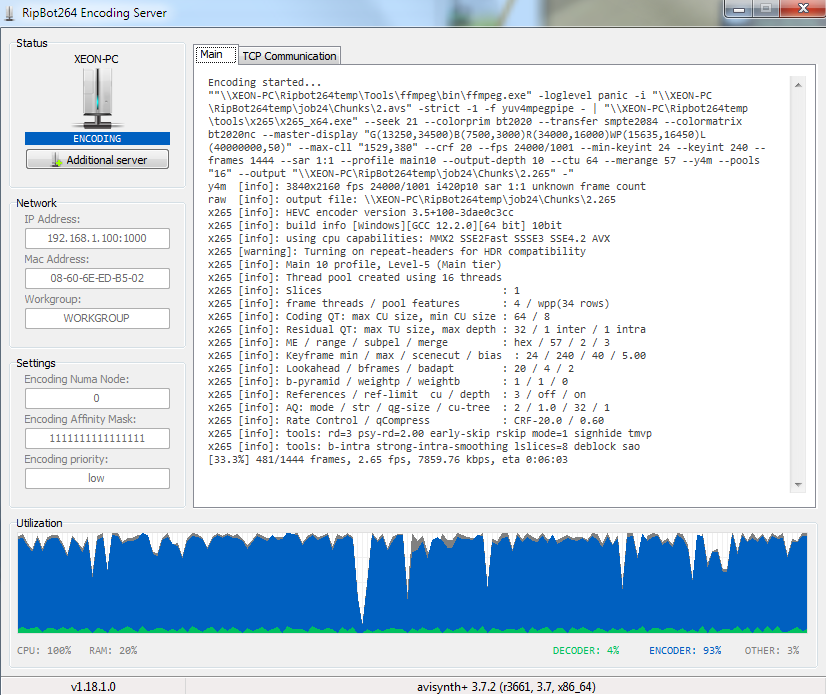Click the Mac Address field 08-60-6E-ED-B5-02
826x695 pixels.
pos(97,278)
